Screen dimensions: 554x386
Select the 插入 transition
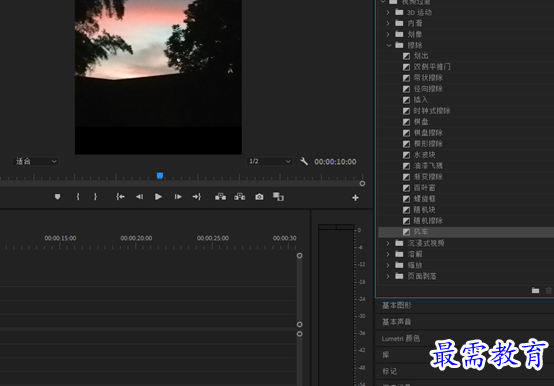pyautogui.click(x=421, y=100)
